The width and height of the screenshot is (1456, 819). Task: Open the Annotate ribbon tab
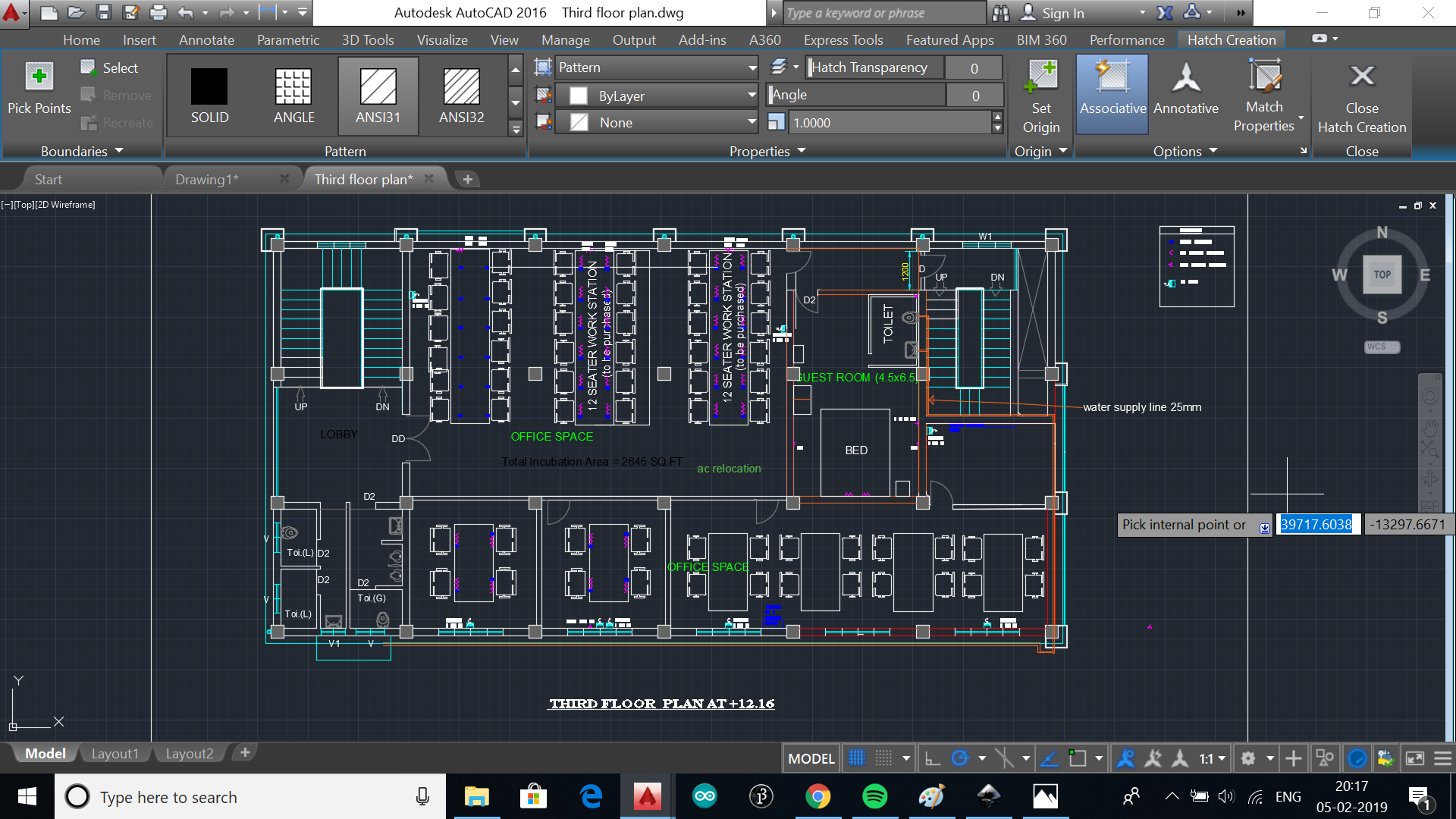206,40
